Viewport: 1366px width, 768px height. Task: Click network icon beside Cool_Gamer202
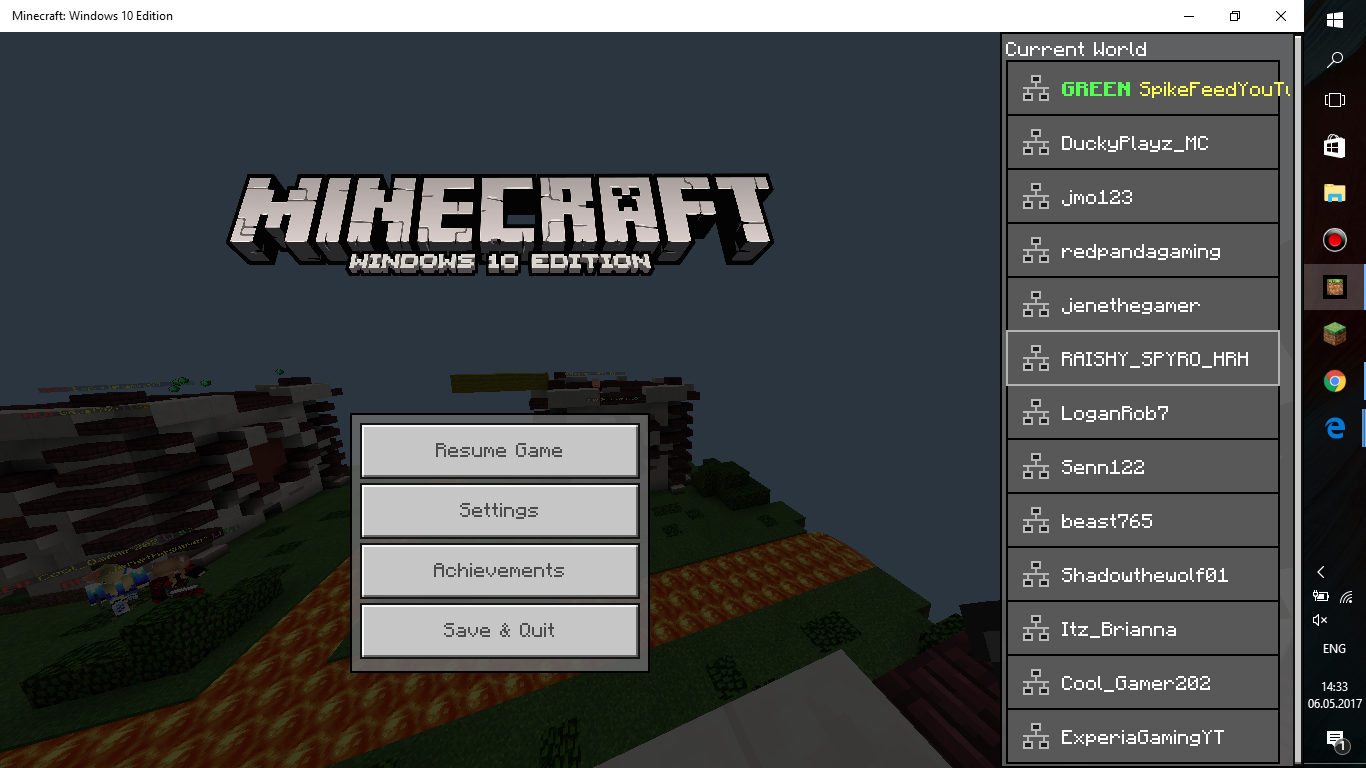coord(1036,683)
